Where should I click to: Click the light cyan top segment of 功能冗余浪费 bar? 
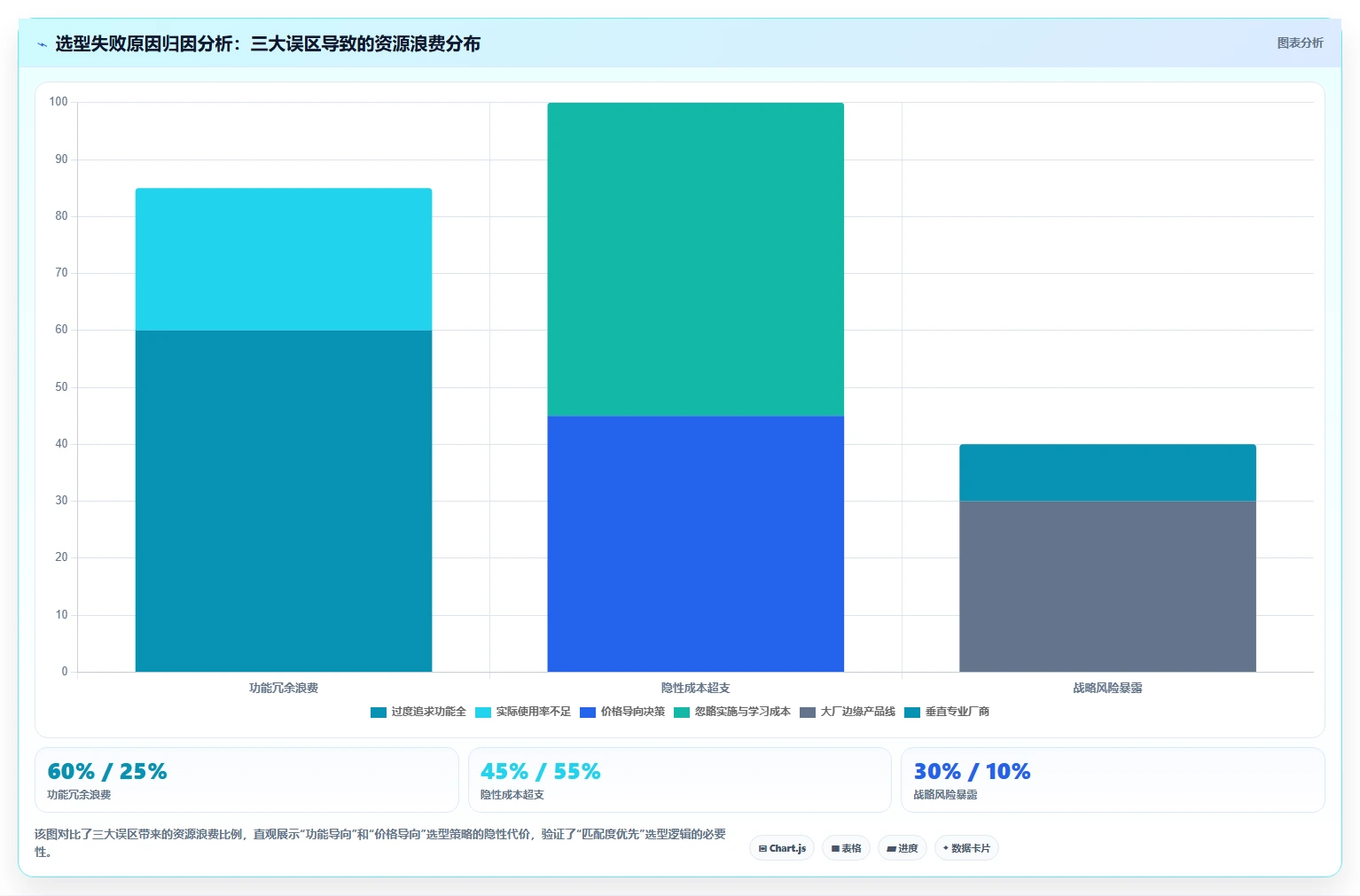(284, 260)
